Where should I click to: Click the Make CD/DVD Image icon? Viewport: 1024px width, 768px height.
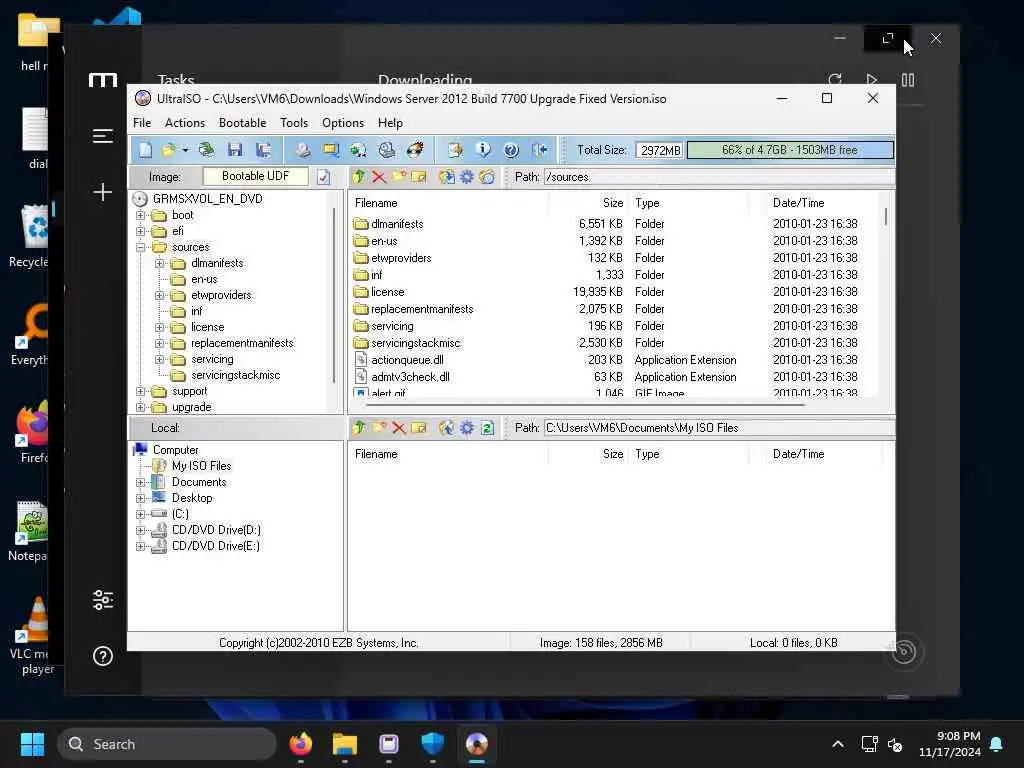[x=302, y=150]
